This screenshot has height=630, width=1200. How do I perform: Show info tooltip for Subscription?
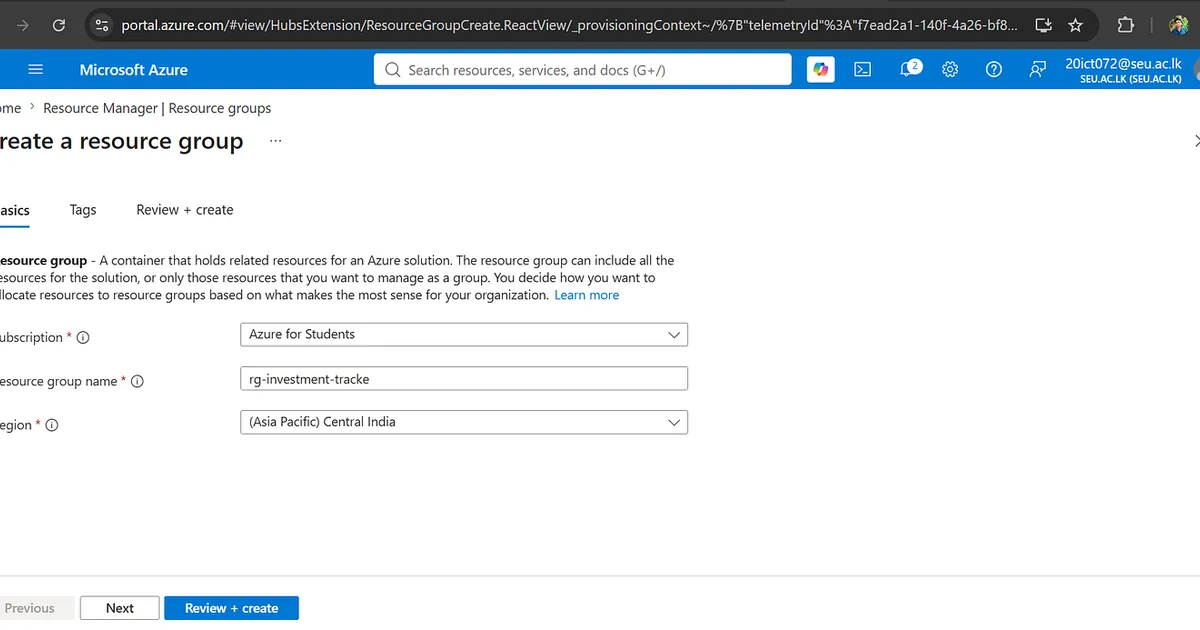tap(83, 338)
